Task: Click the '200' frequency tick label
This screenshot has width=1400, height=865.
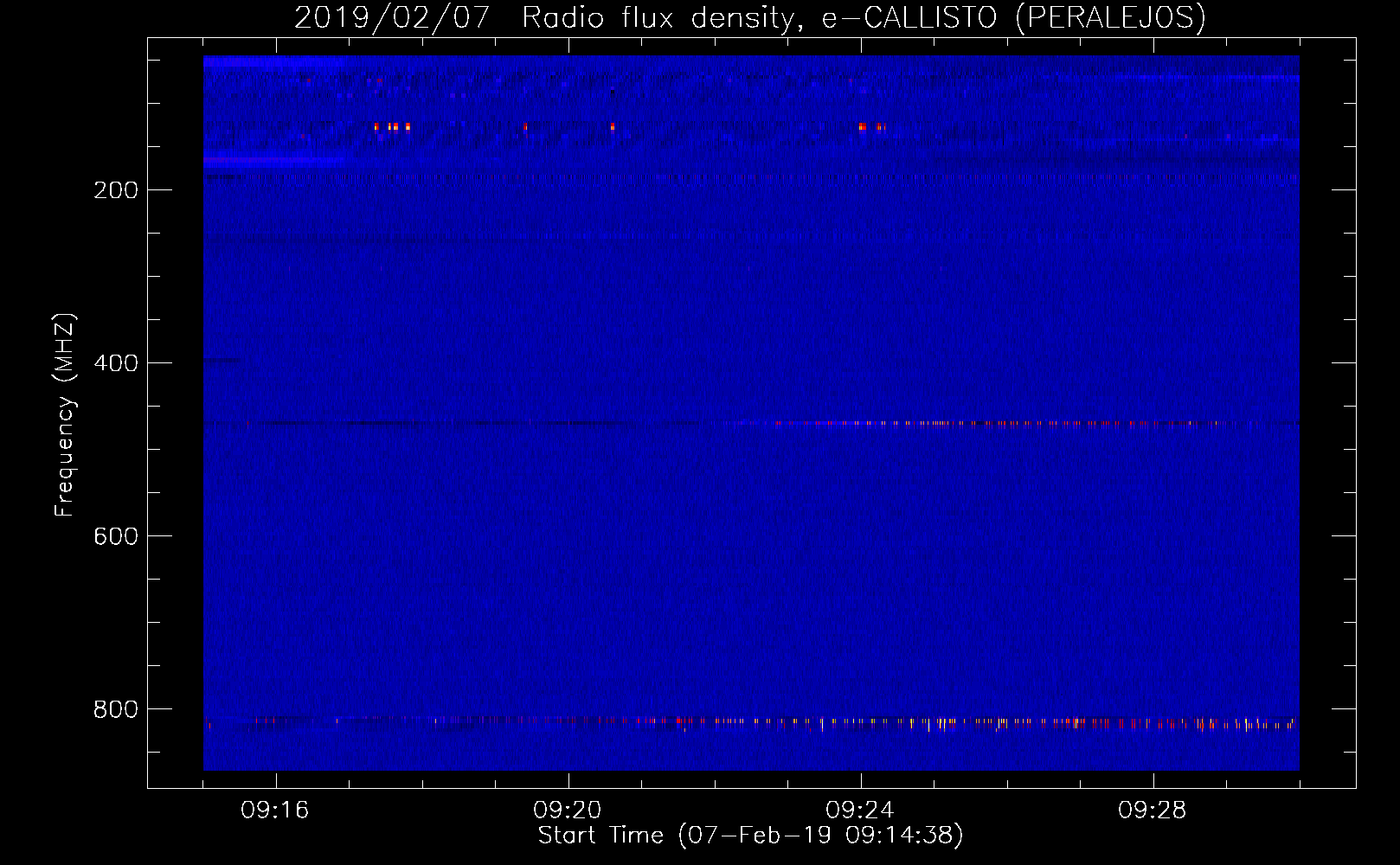Action: tap(116, 190)
